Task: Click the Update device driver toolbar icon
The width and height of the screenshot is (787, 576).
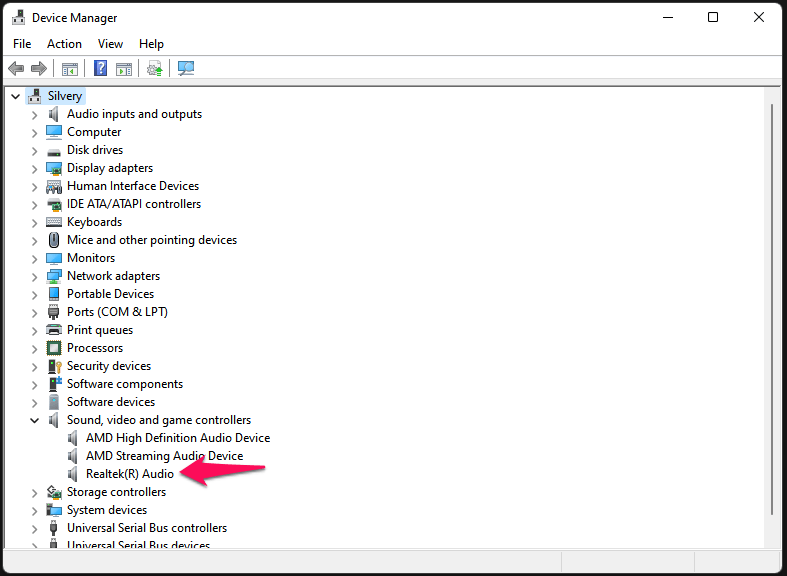Action: 154,69
